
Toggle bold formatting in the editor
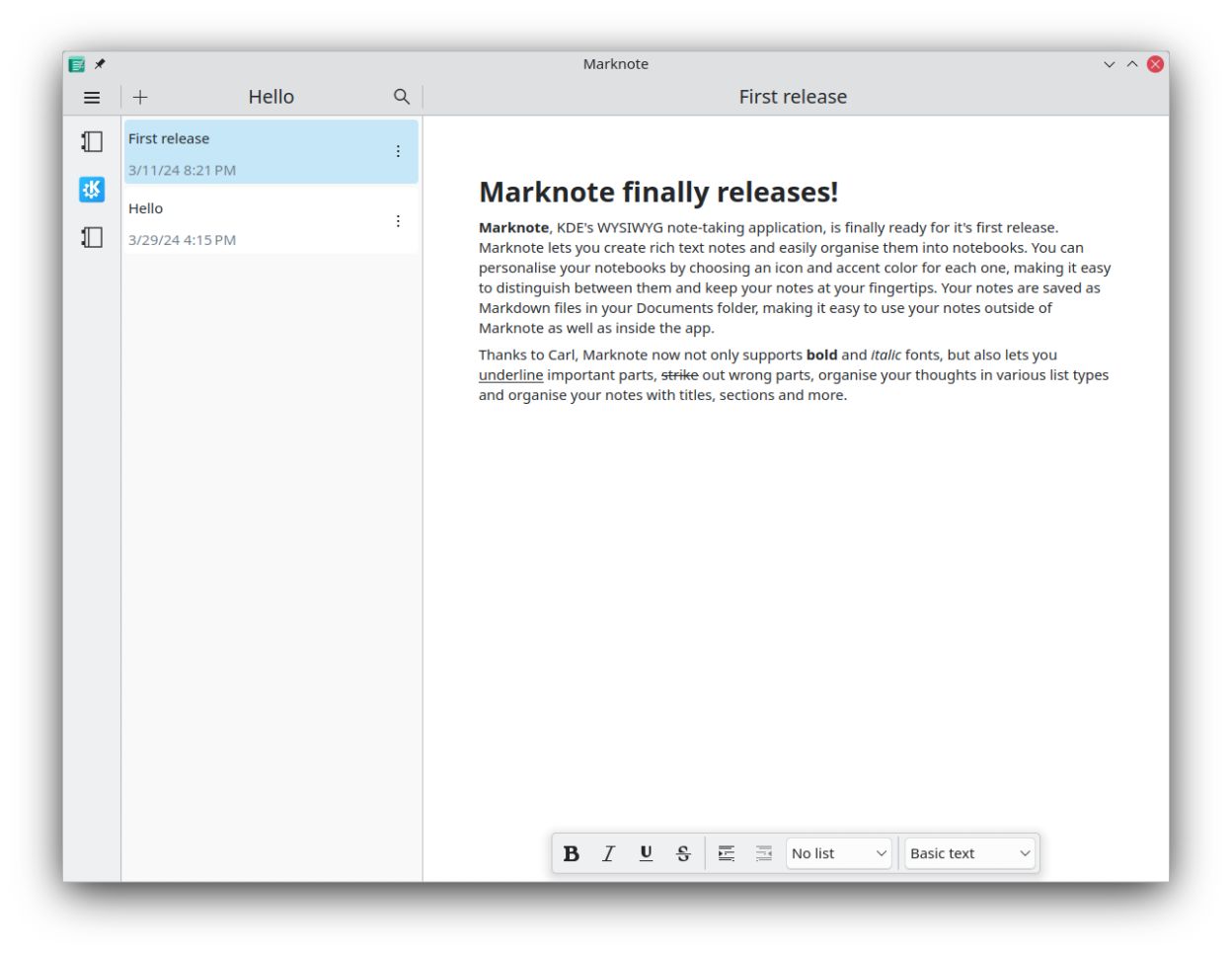tap(572, 853)
